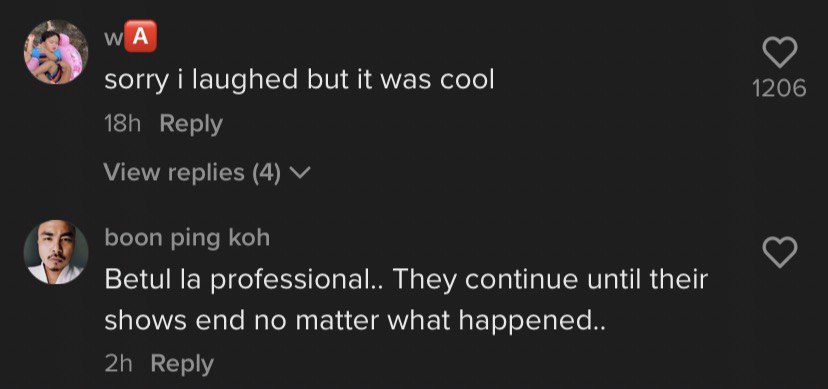
Task: Reply to the 18h comment
Action: click(x=191, y=125)
